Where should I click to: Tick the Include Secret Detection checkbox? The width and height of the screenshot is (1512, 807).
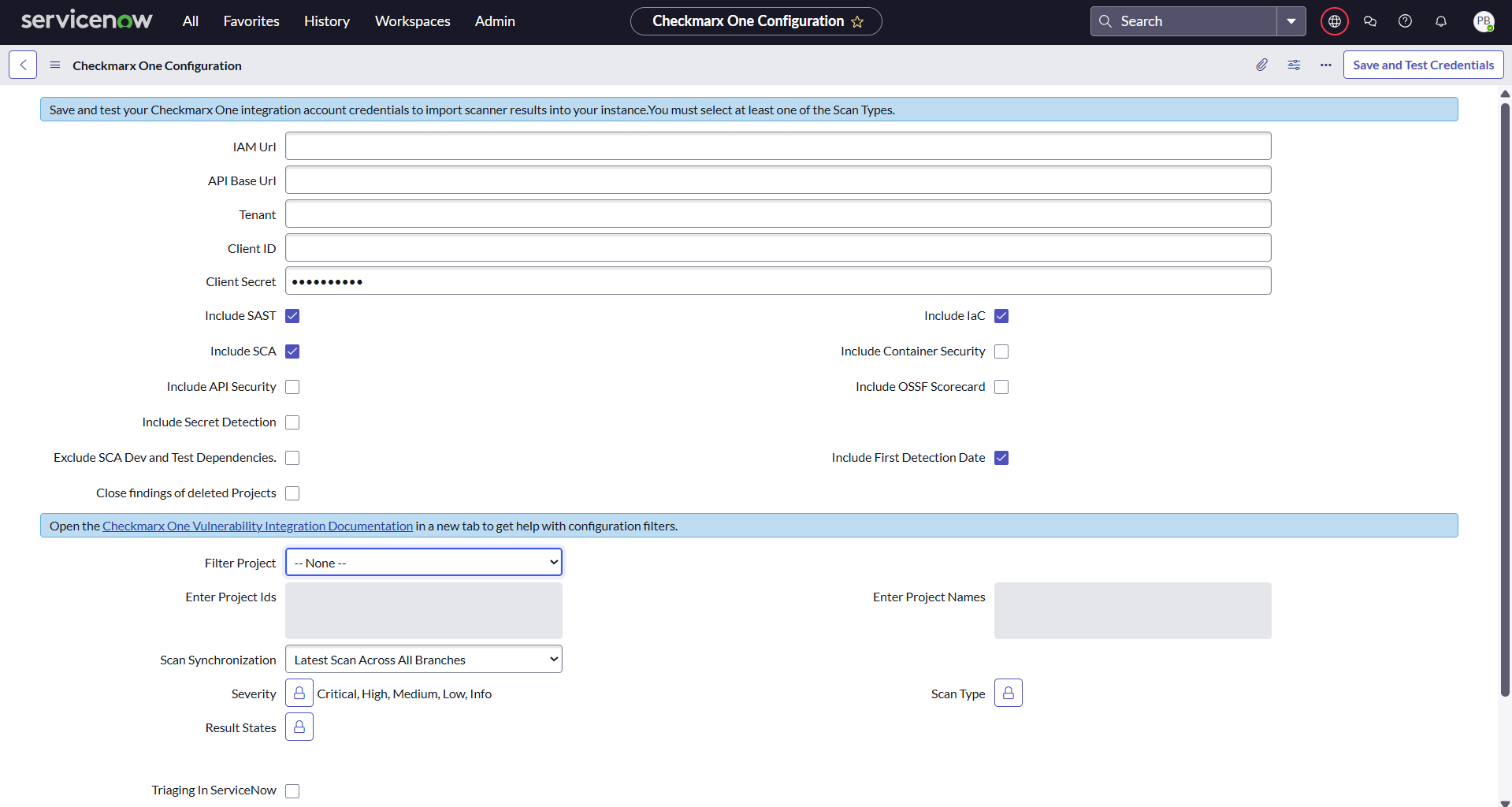coord(292,422)
